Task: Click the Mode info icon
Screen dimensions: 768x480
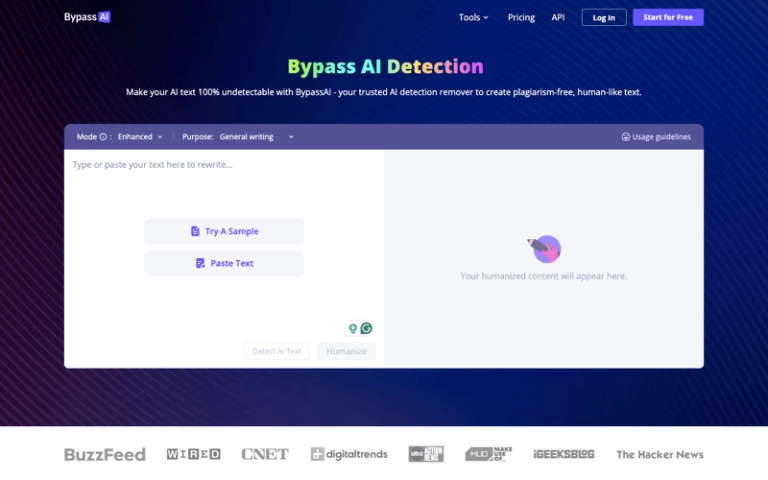Action: 103,137
